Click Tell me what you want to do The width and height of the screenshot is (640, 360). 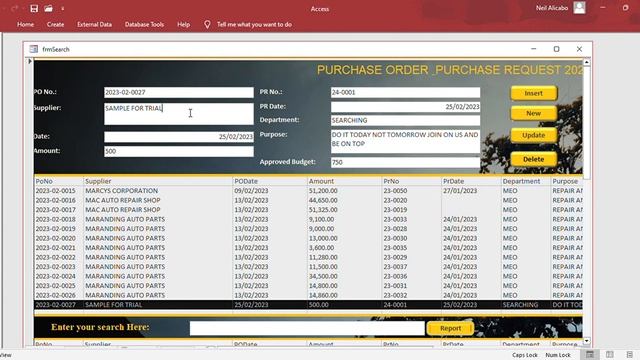pyautogui.click(x=254, y=24)
